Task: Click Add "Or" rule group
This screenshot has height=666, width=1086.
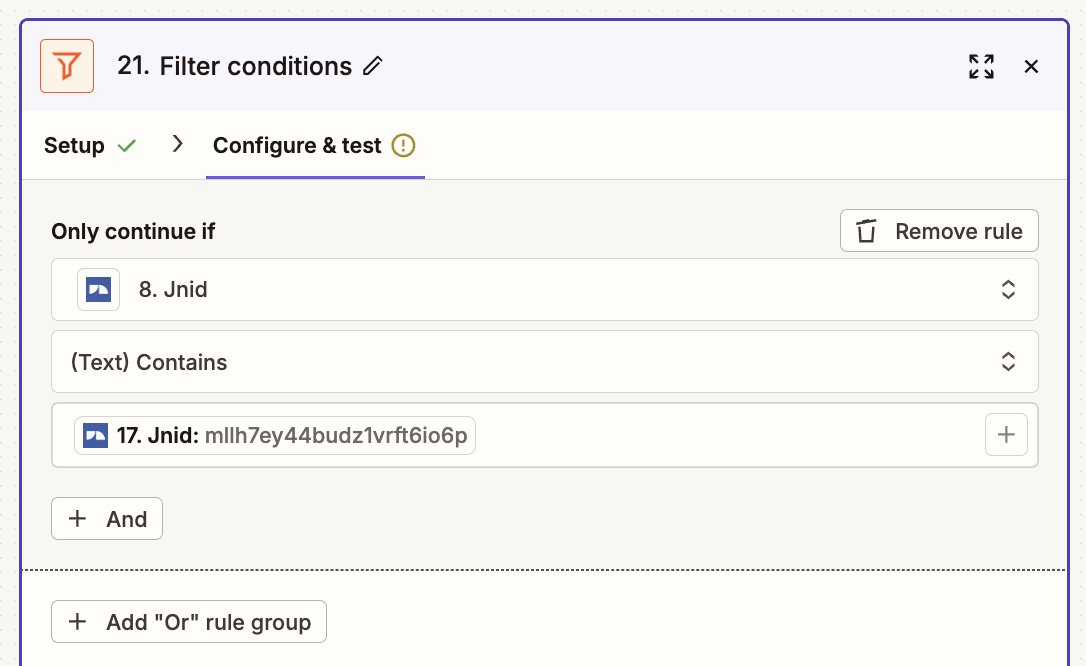Action: point(189,622)
